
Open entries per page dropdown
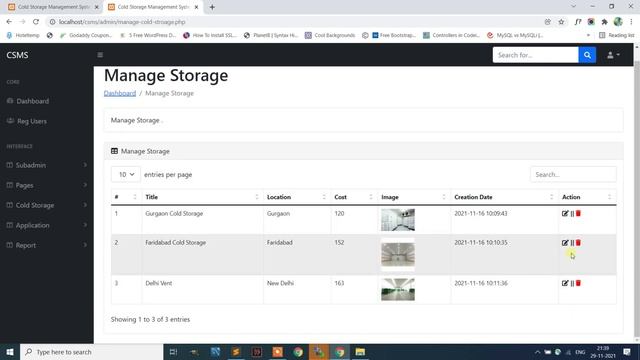[x=126, y=174]
